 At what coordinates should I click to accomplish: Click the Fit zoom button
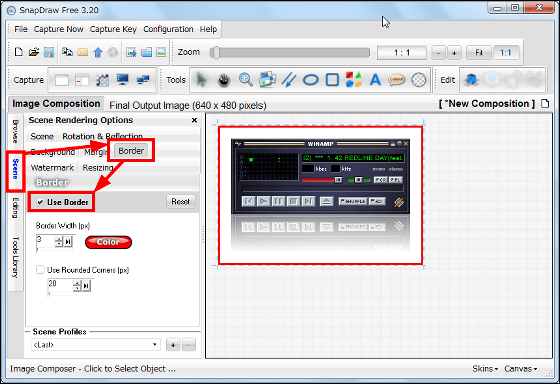click(x=479, y=53)
